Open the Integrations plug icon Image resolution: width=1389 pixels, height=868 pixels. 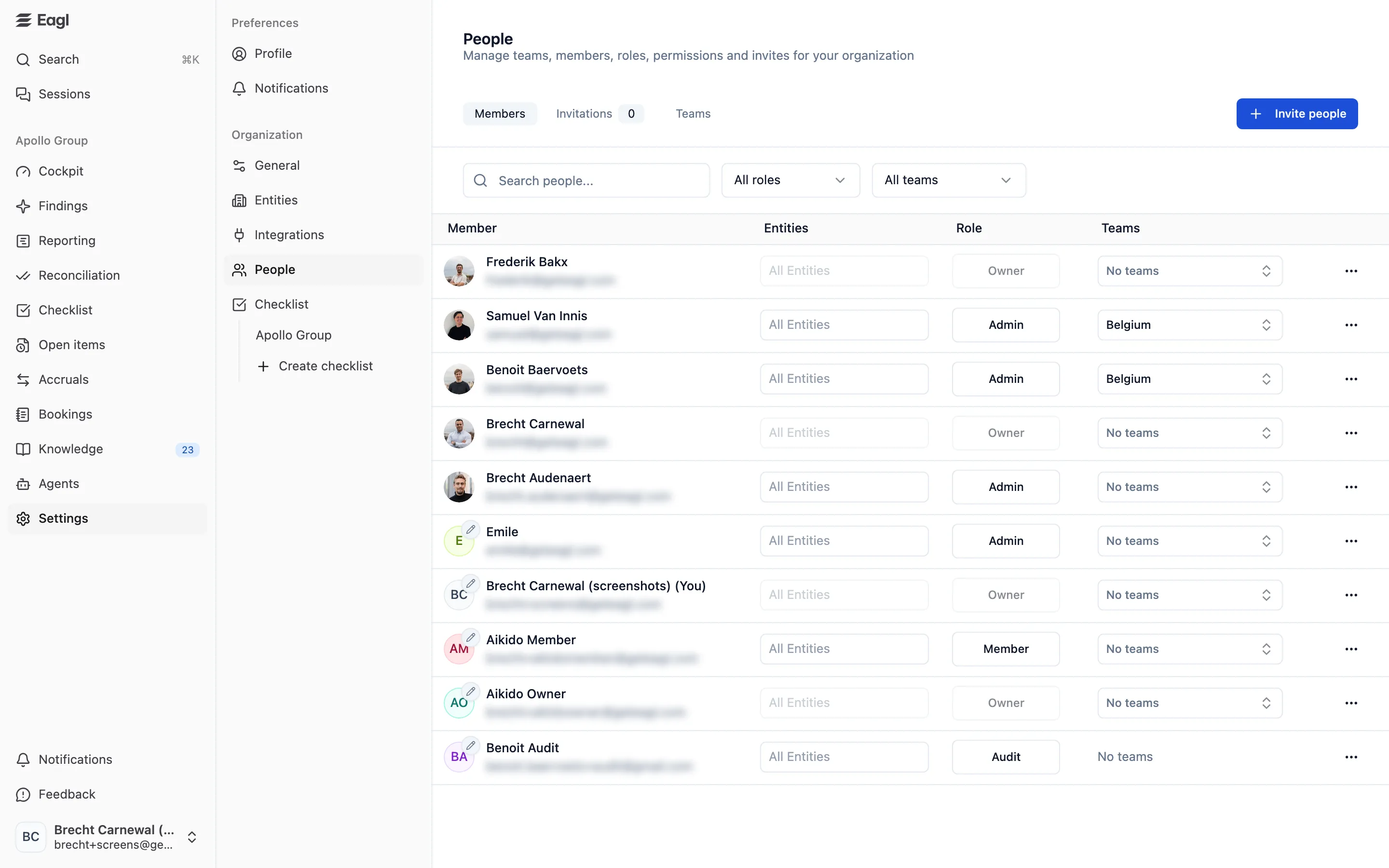pyautogui.click(x=239, y=235)
